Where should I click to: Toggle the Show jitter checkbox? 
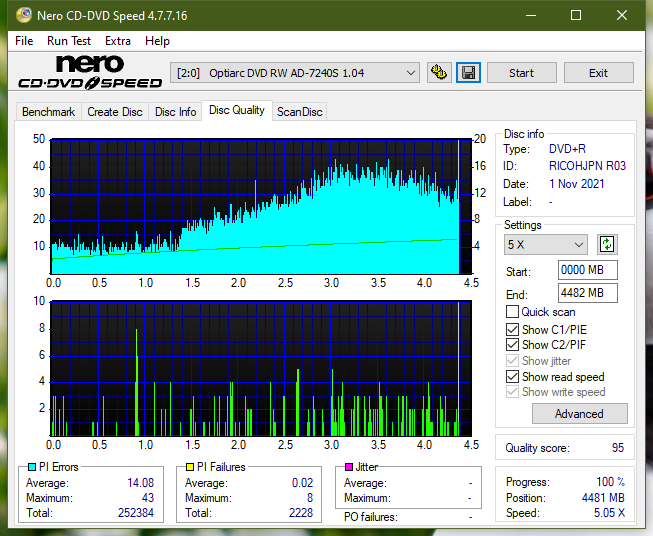click(x=512, y=361)
